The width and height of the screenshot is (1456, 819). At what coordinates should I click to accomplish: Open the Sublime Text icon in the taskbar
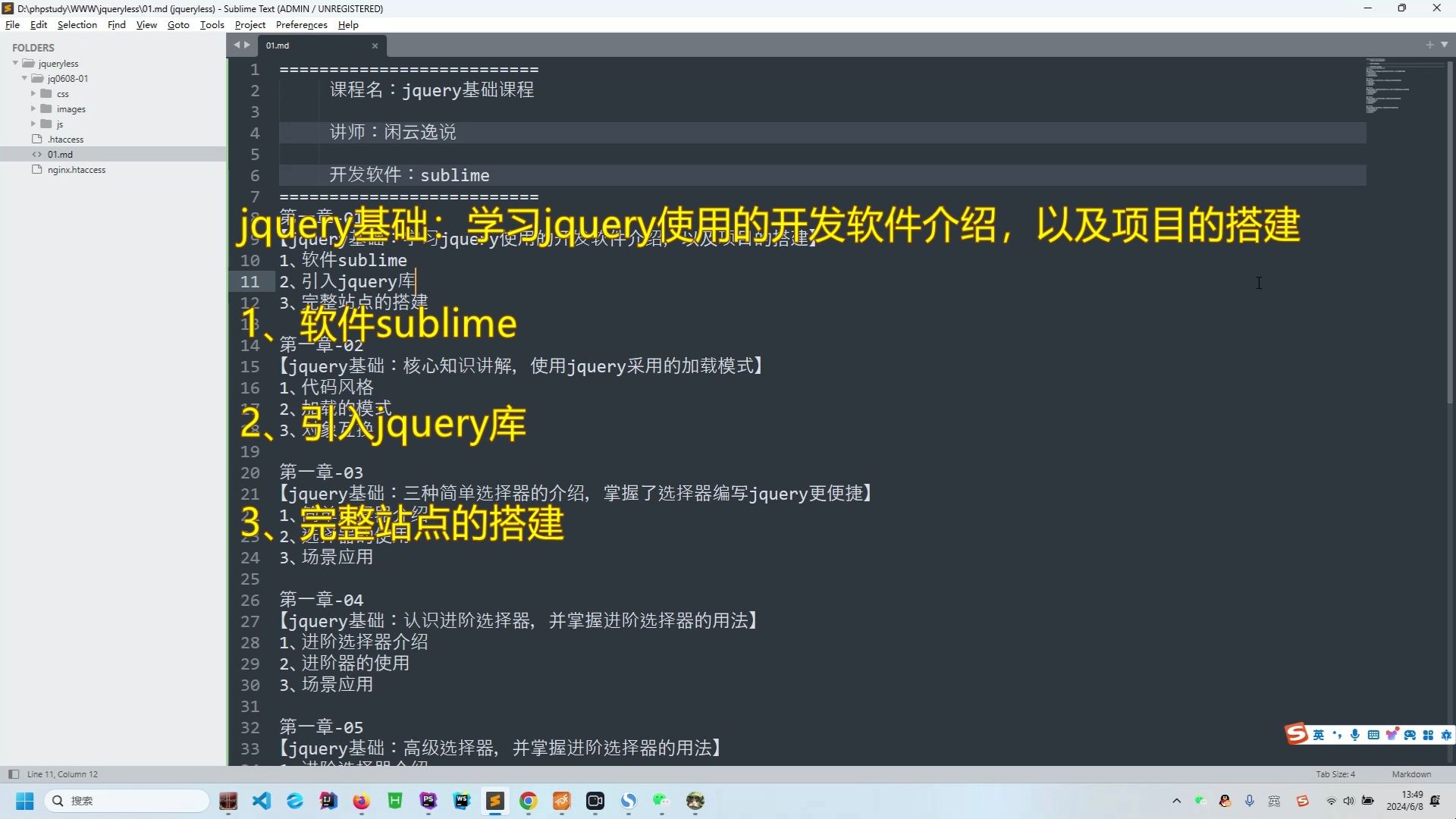coord(495,802)
